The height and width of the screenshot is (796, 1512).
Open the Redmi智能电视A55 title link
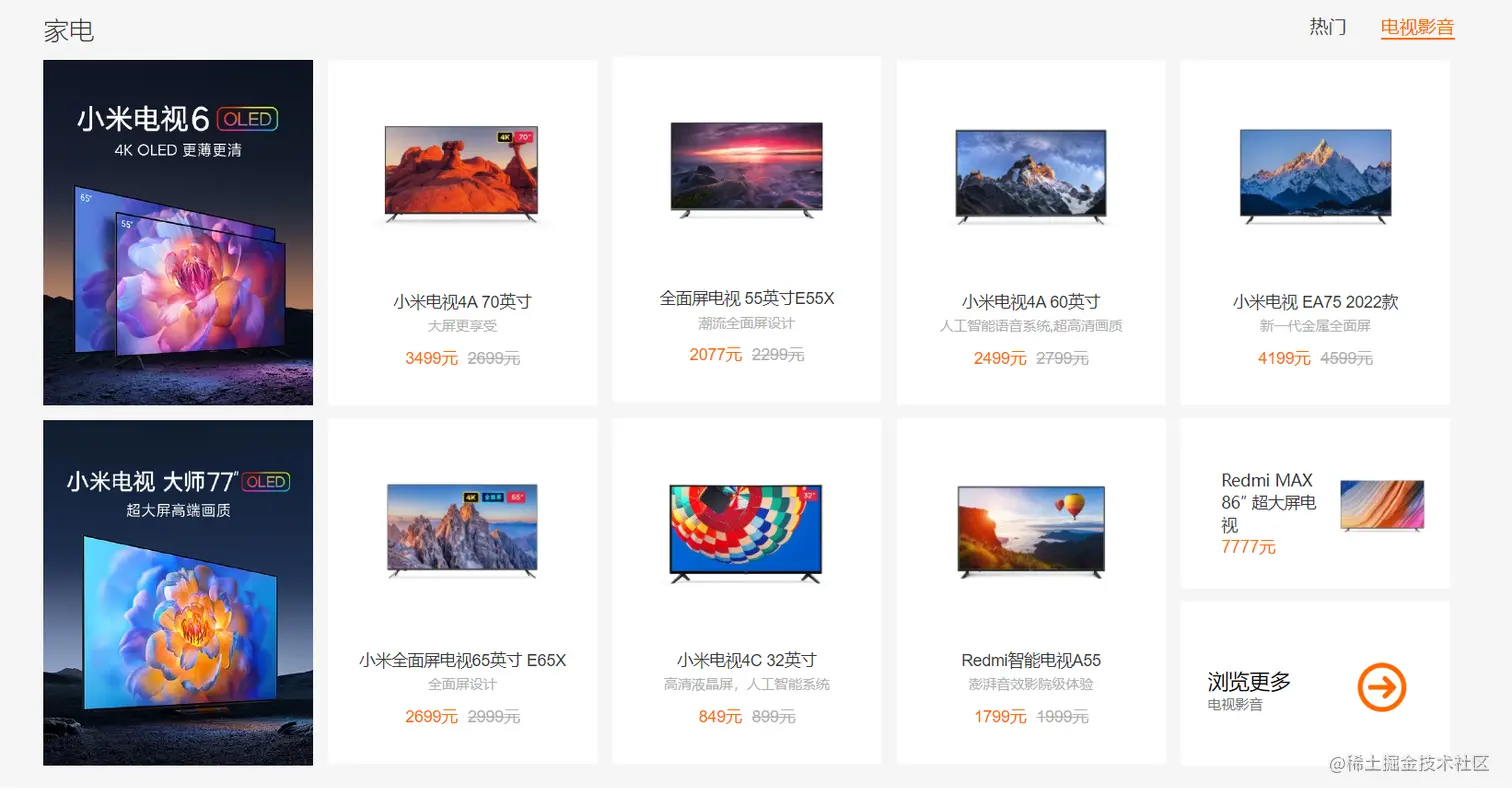1031,660
